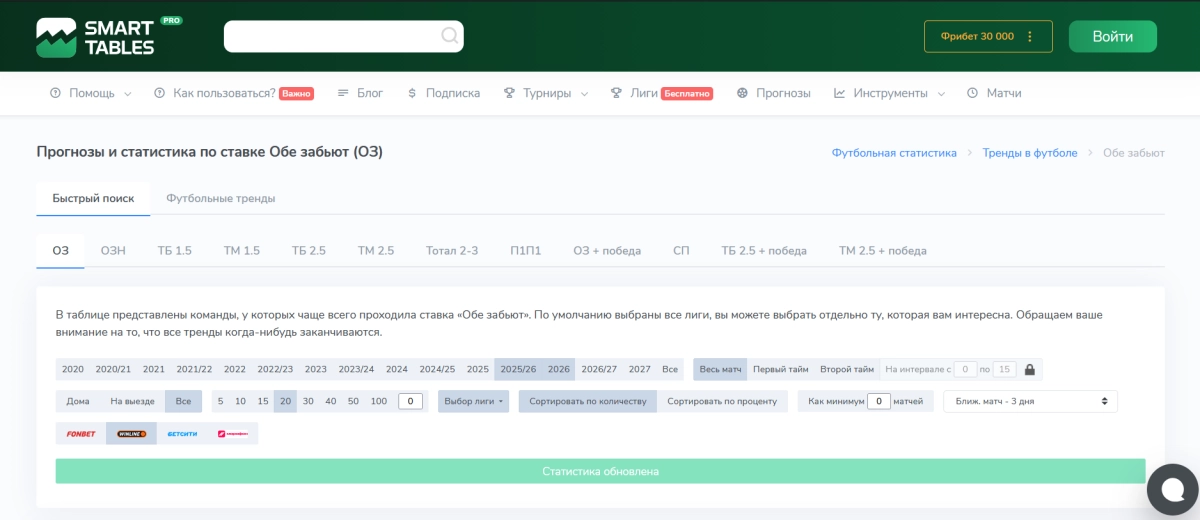1200x520 pixels.
Task: Click the site search input field
Action: coord(344,36)
